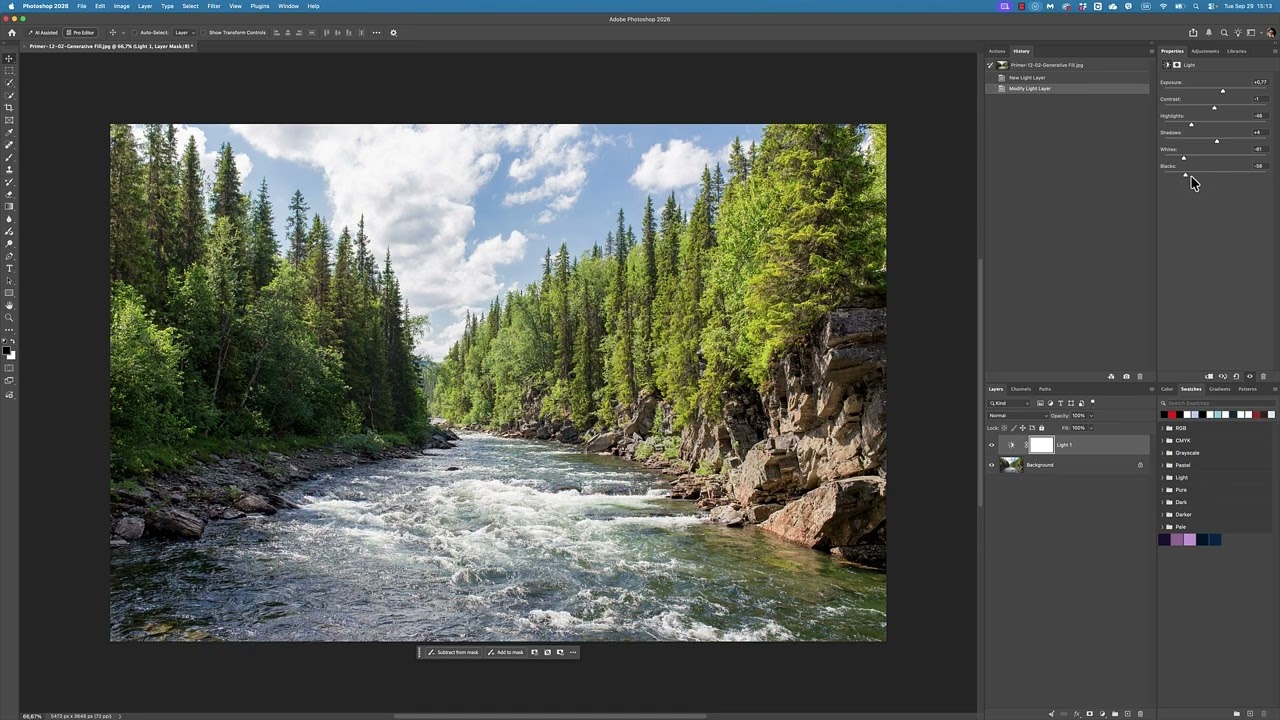1280x720 pixels.
Task: Select the Hand tool
Action: (x=10, y=305)
